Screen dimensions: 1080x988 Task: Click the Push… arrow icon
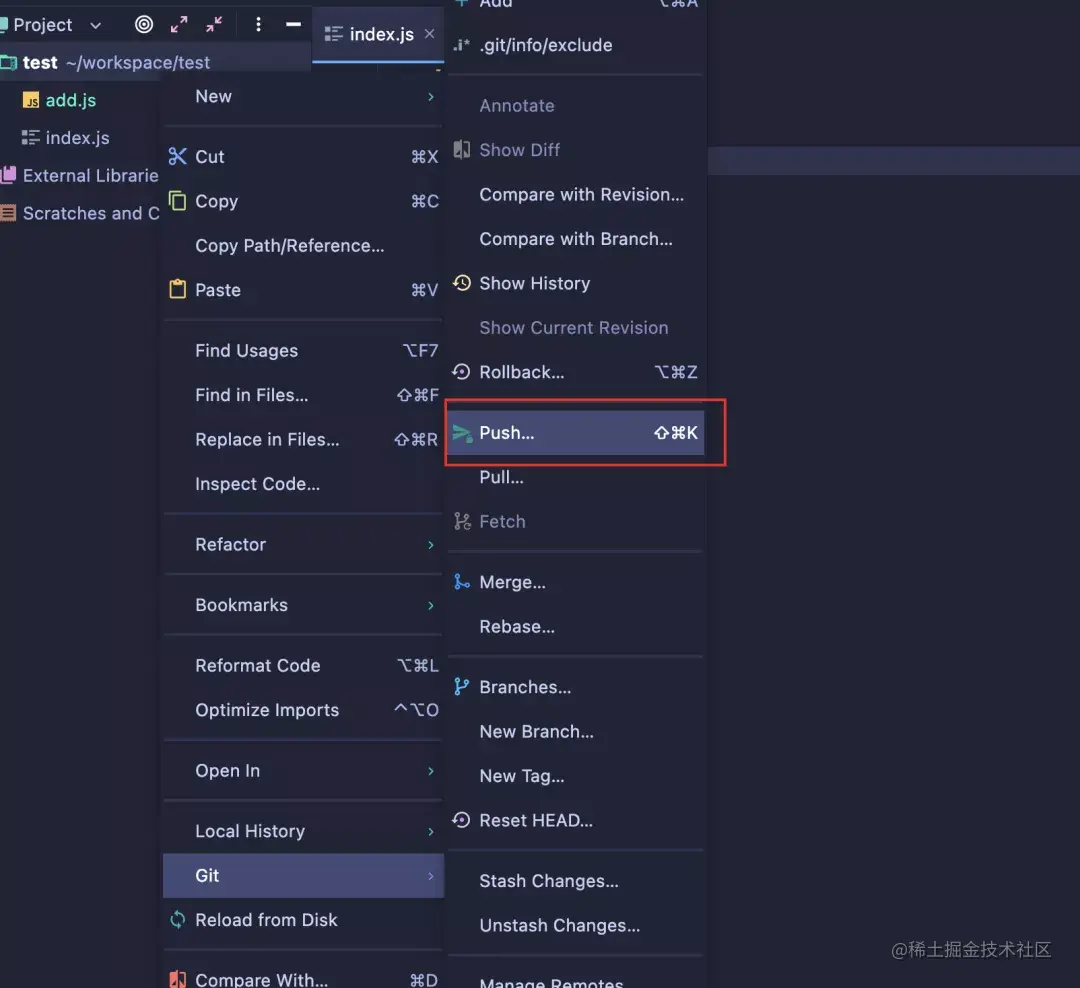tap(461, 433)
